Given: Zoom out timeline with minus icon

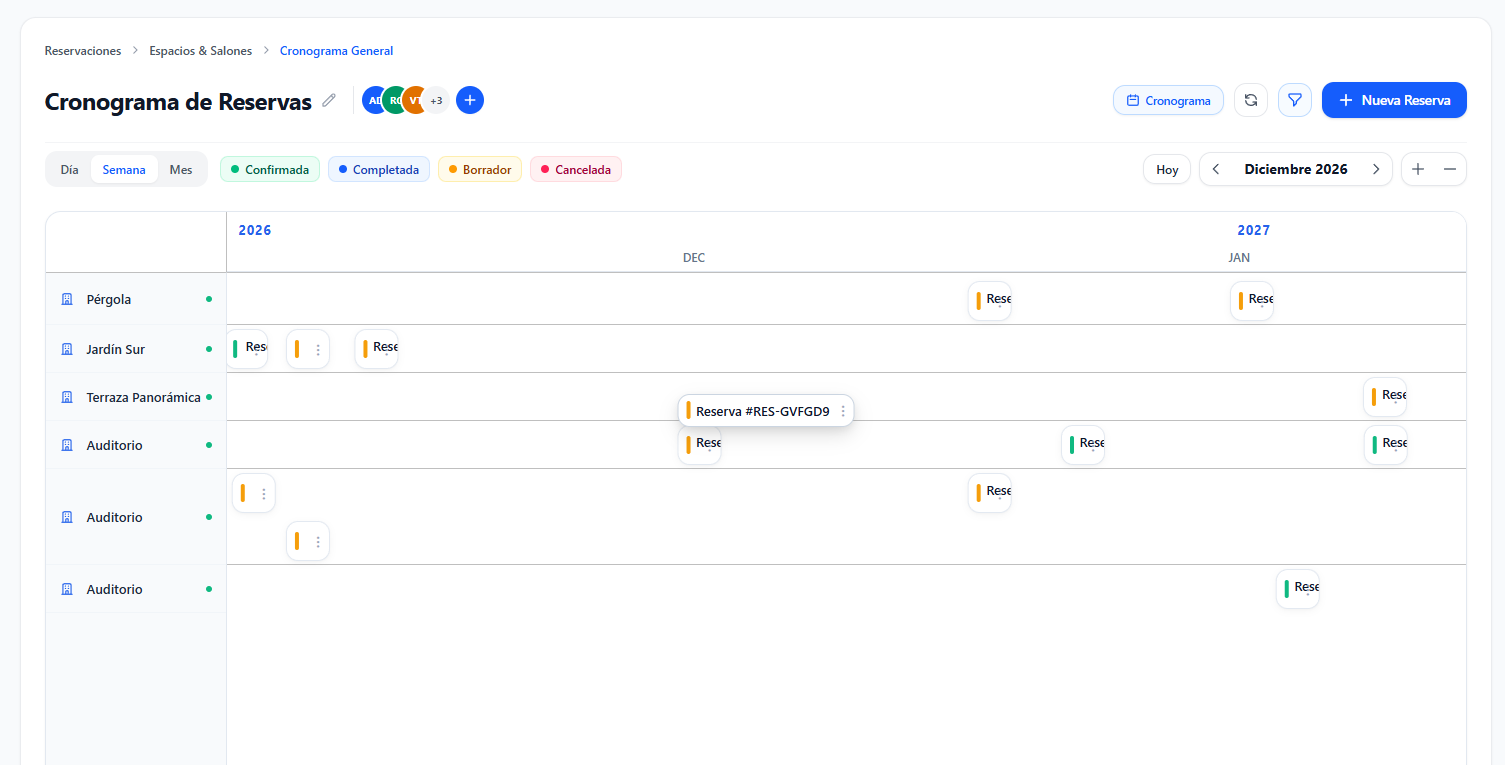Looking at the screenshot, I should click(1450, 169).
